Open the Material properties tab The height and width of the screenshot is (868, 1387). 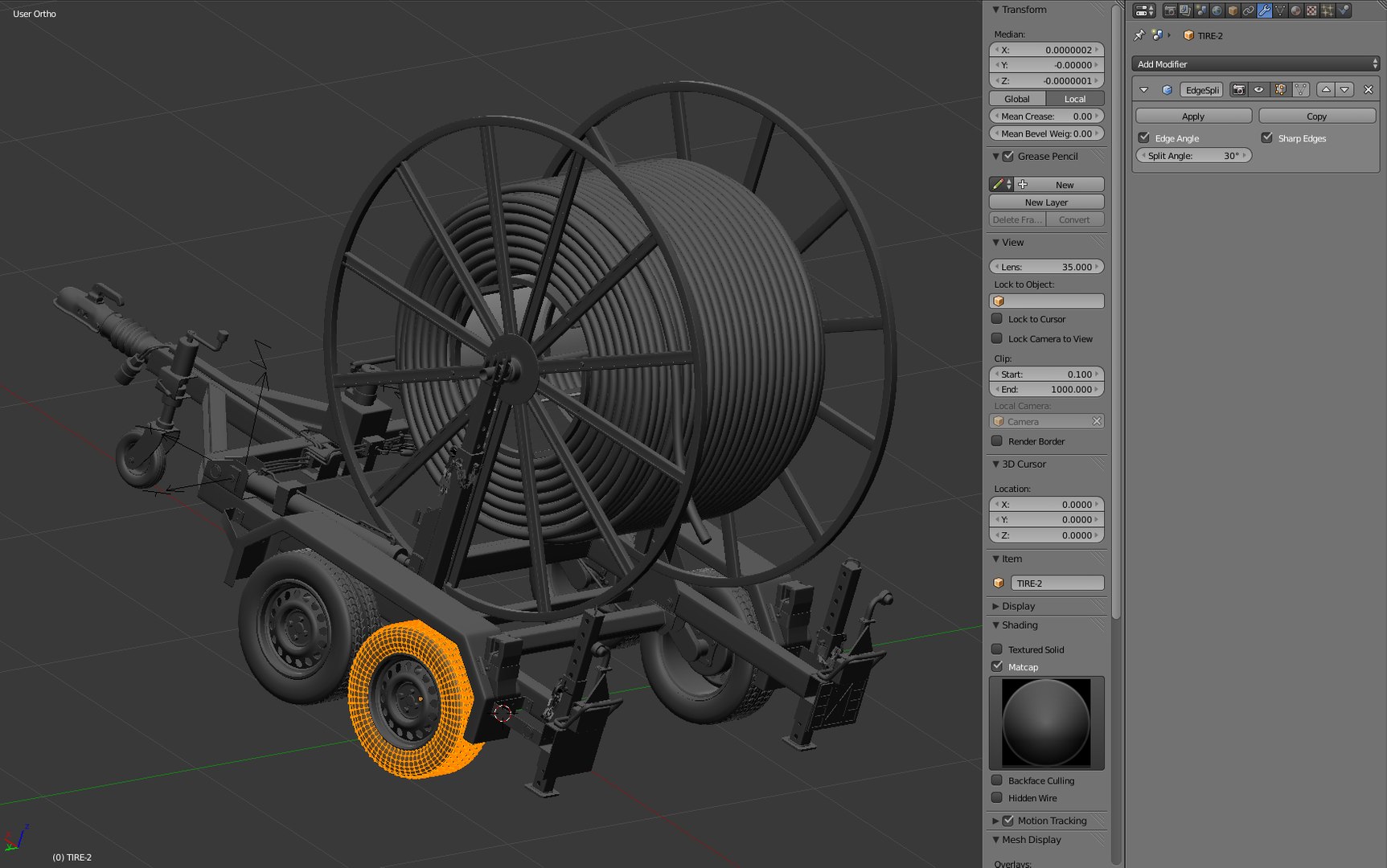point(1295,10)
